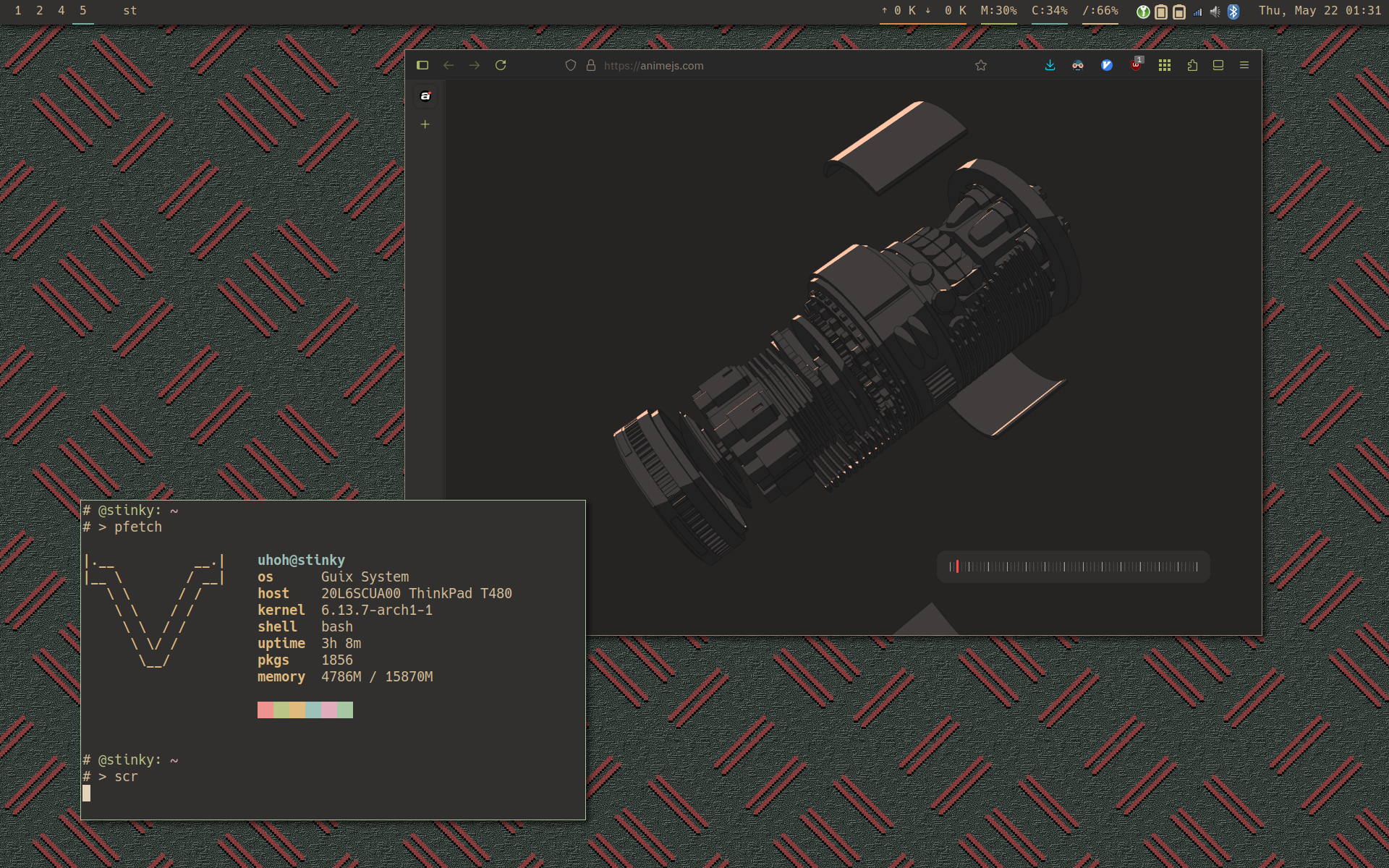The image size is (1389, 868).
Task: Click the red playhead on timeline
Action: [957, 566]
